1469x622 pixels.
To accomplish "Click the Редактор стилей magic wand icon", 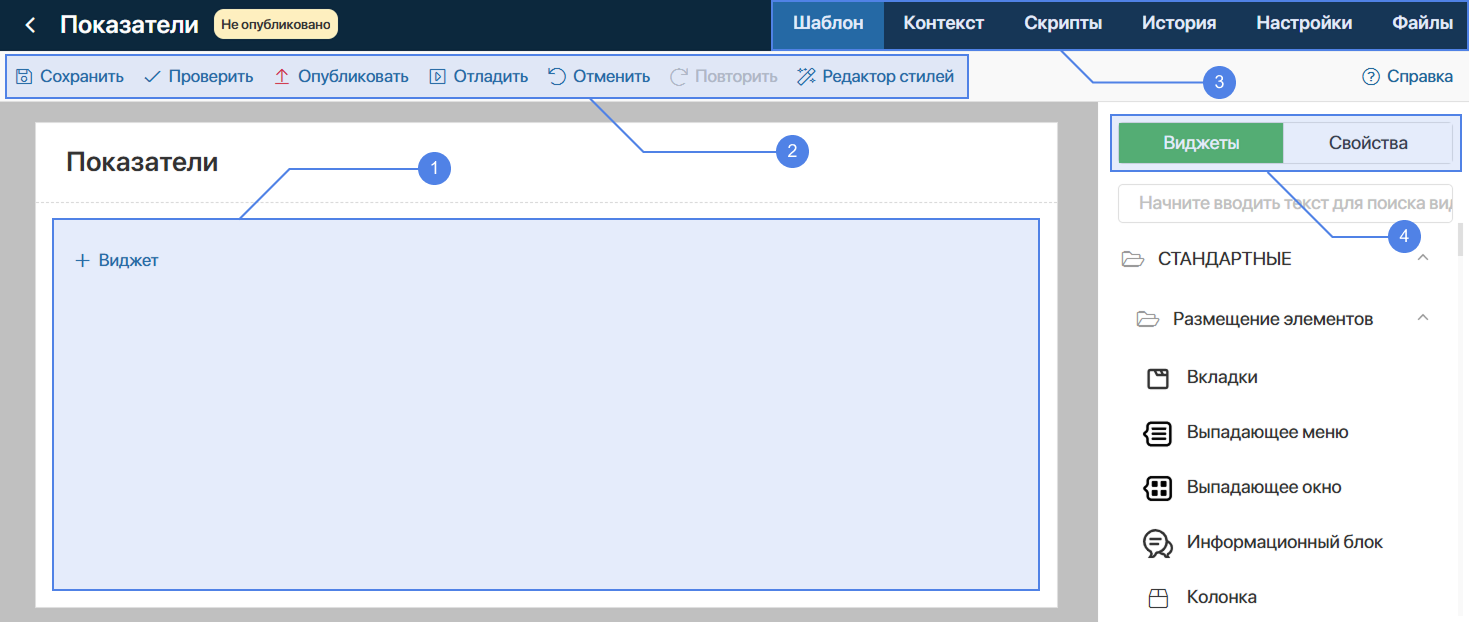I will coord(806,76).
